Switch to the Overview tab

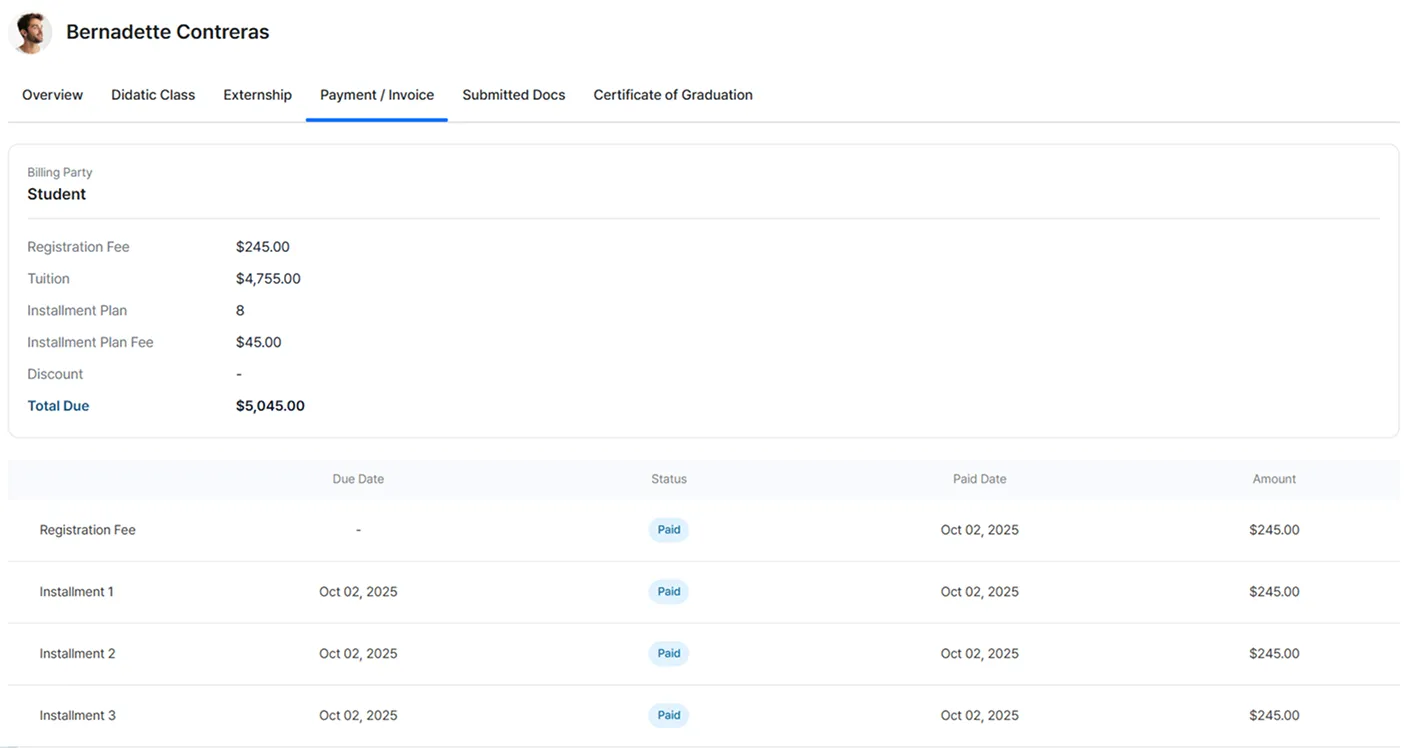52,95
